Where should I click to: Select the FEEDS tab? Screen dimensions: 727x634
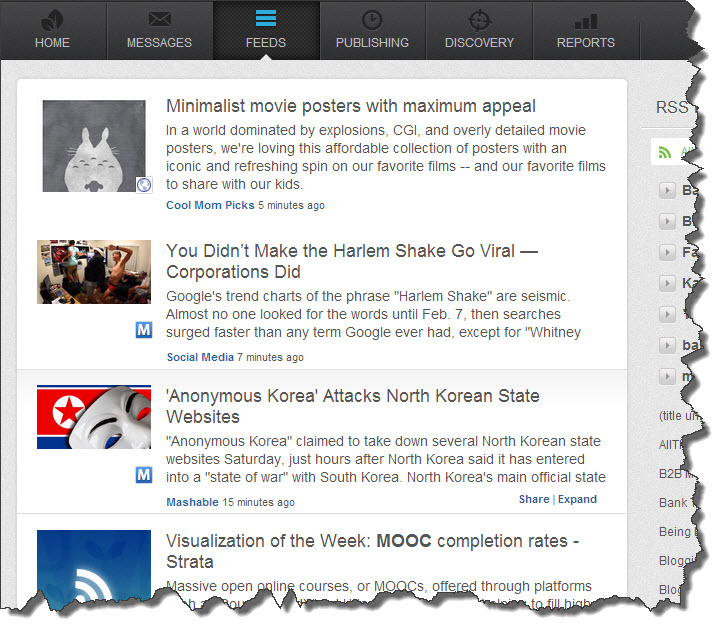tap(266, 30)
